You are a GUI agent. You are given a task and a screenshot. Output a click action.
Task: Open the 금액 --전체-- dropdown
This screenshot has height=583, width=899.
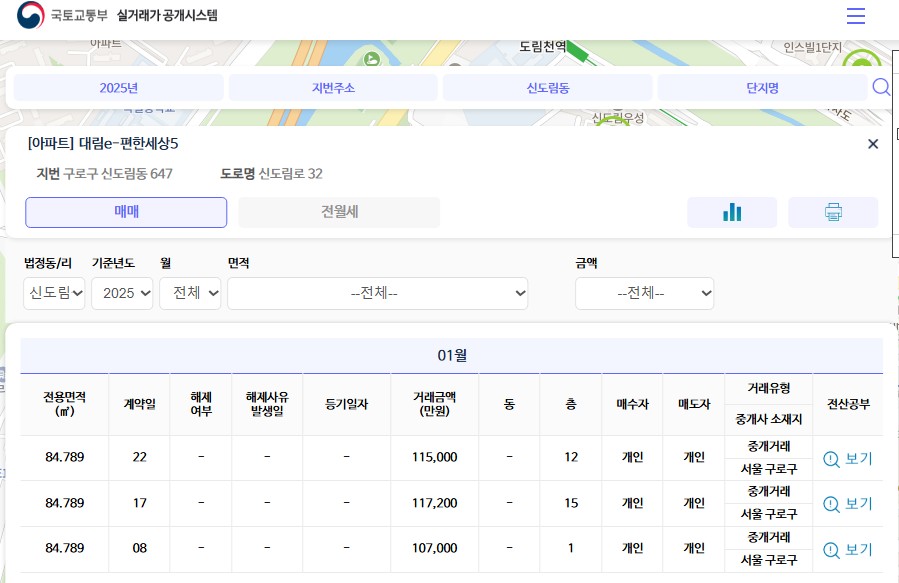(644, 293)
